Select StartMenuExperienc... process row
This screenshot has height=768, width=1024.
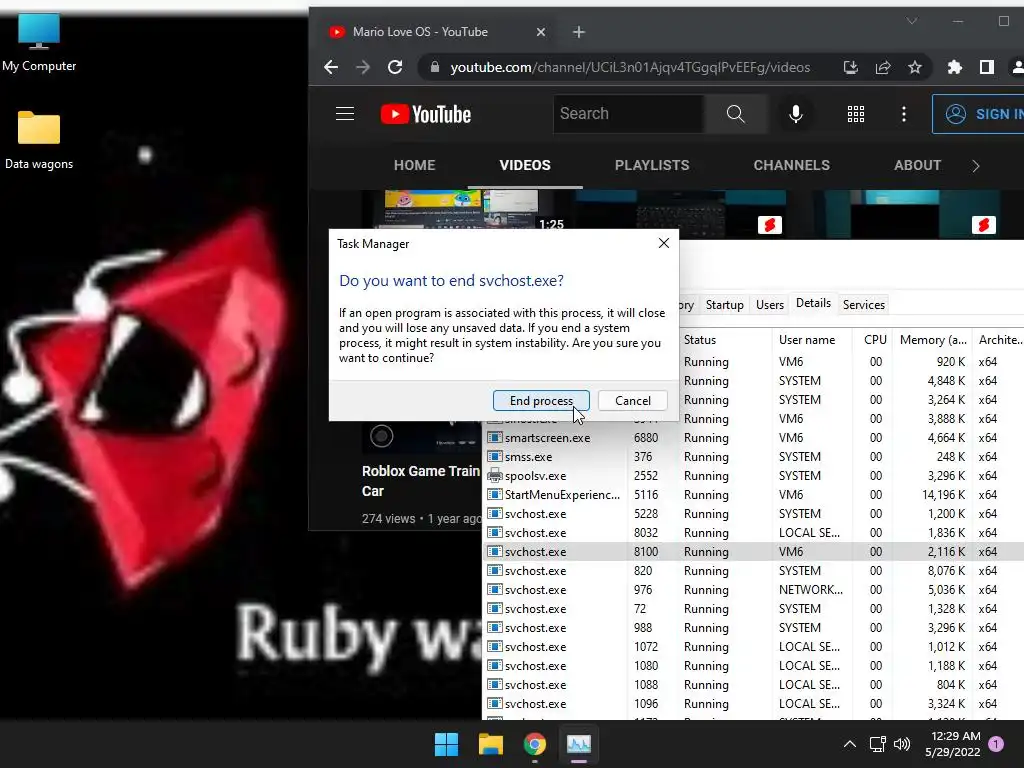[x=754, y=494]
